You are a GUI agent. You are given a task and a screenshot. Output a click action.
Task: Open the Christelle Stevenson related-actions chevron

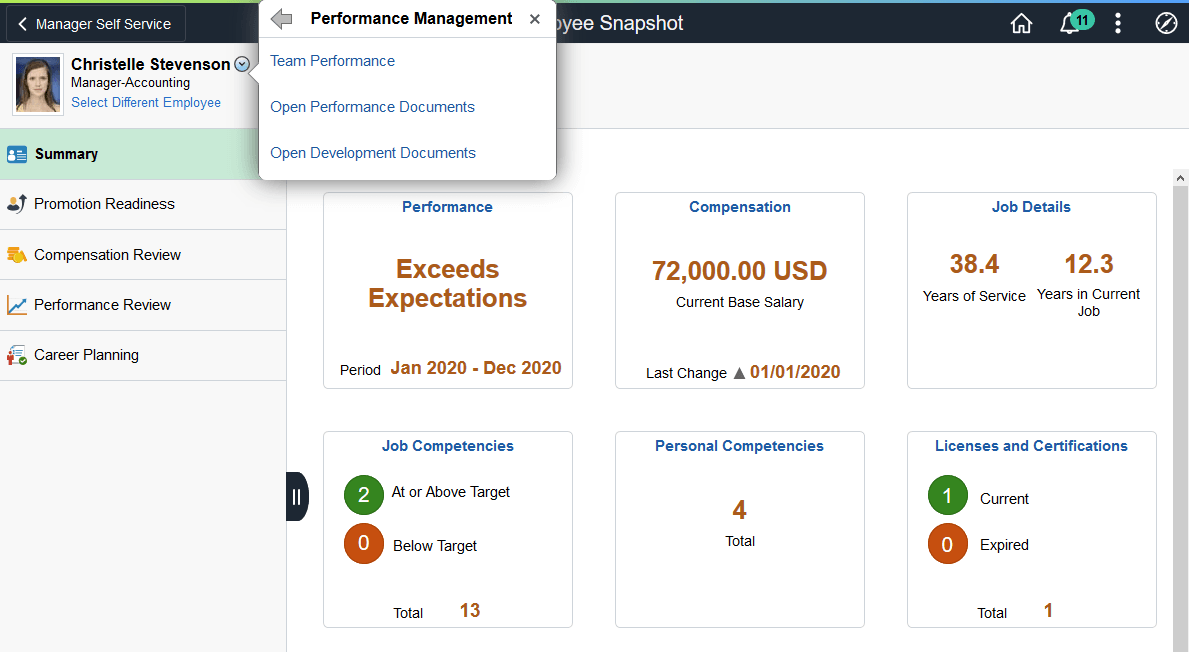[x=241, y=63]
